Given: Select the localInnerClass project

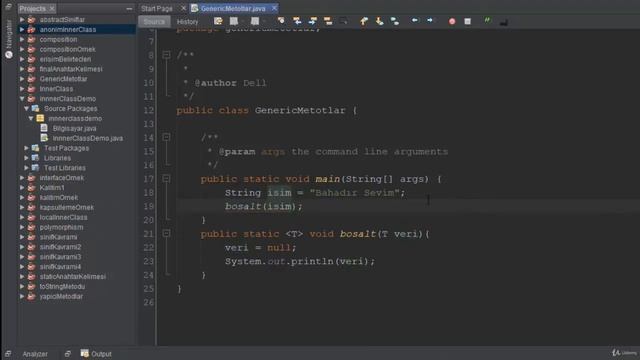Looking at the screenshot, I should click(63, 217).
